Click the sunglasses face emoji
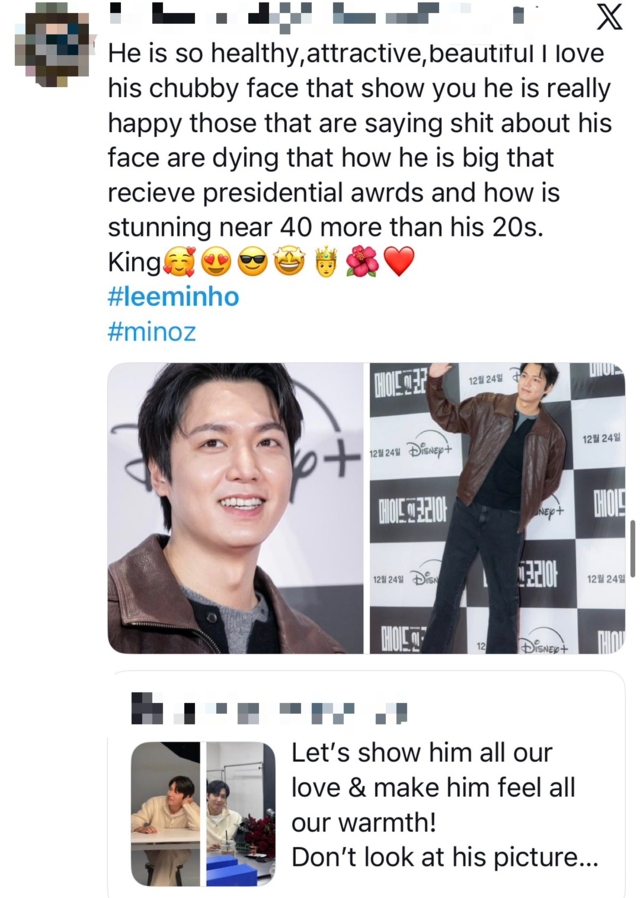This screenshot has height=898, width=640. click(x=251, y=263)
